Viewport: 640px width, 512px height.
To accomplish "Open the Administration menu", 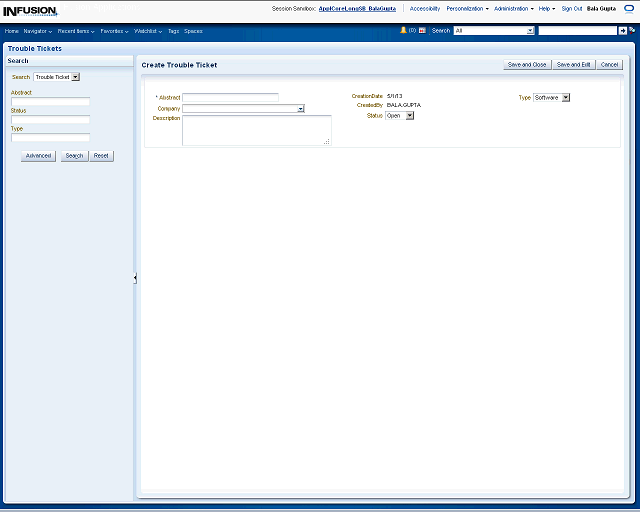I will (513, 8).
